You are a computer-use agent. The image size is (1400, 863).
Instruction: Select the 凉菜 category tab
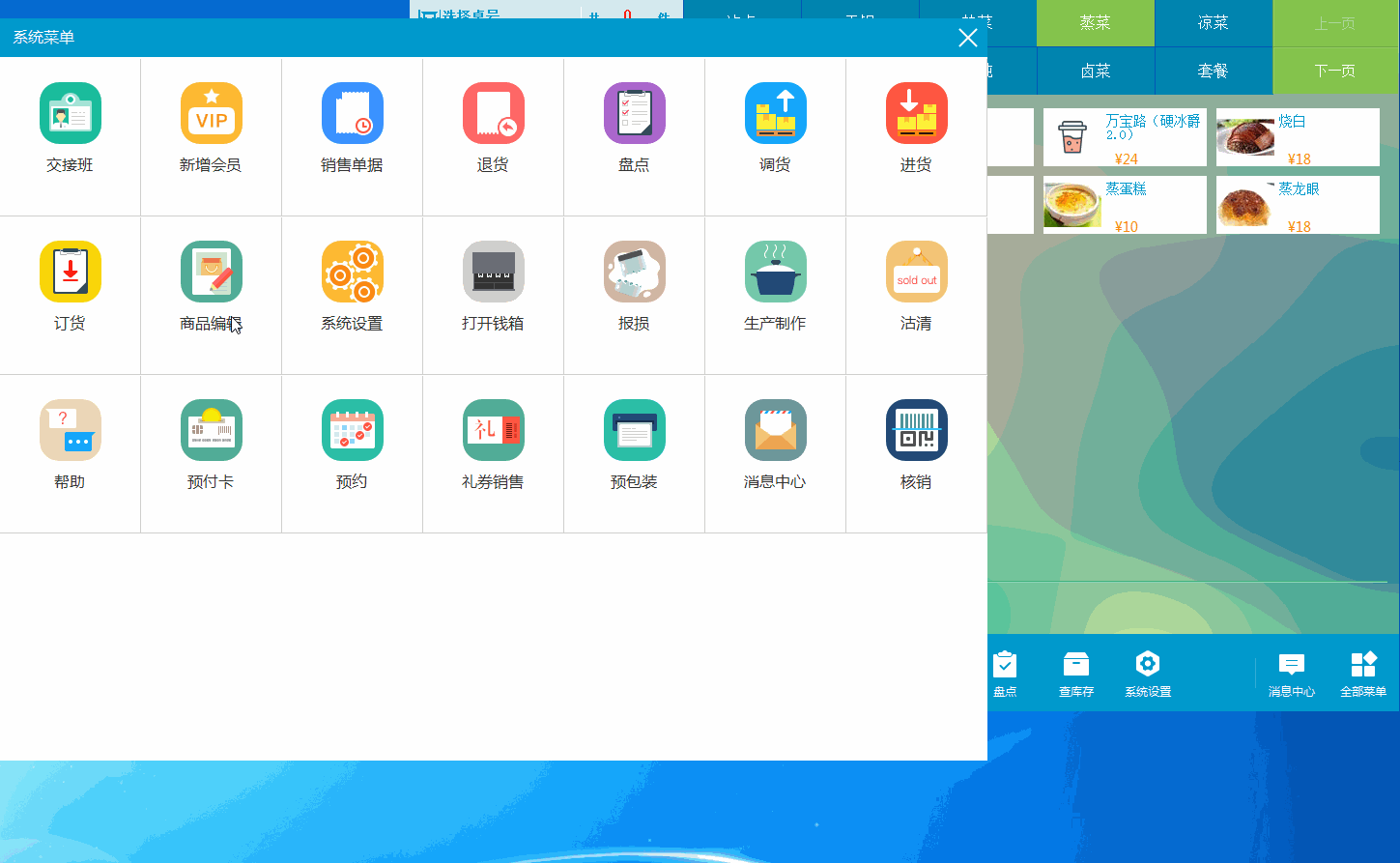pos(1214,23)
